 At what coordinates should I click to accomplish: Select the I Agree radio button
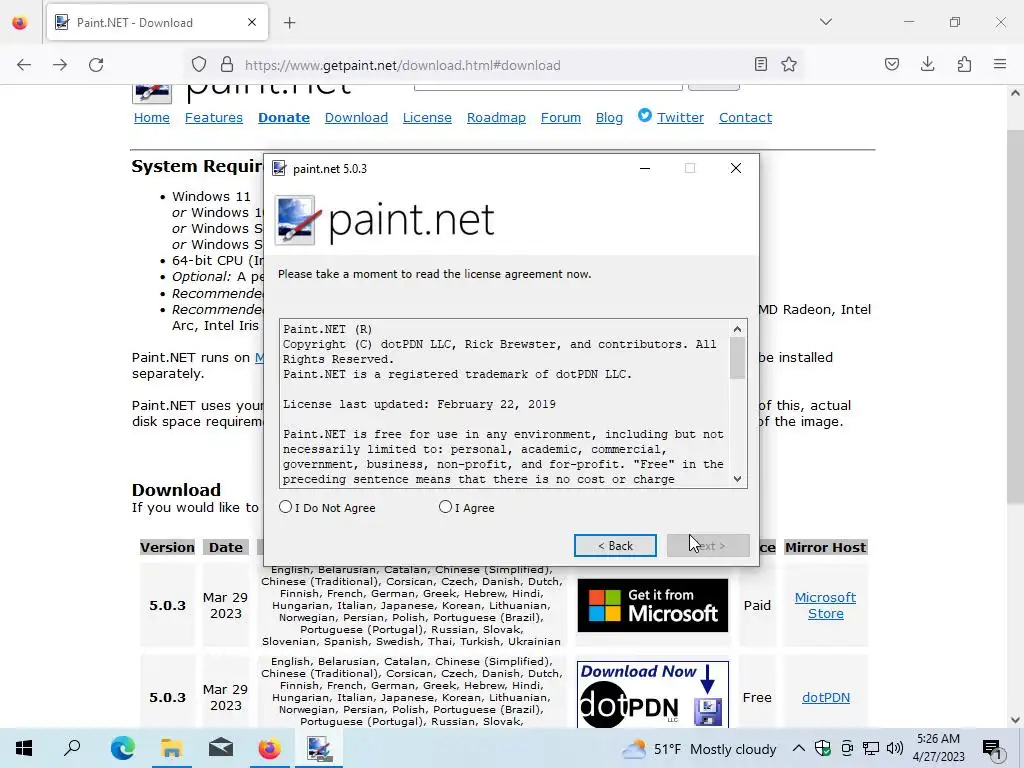coord(445,507)
